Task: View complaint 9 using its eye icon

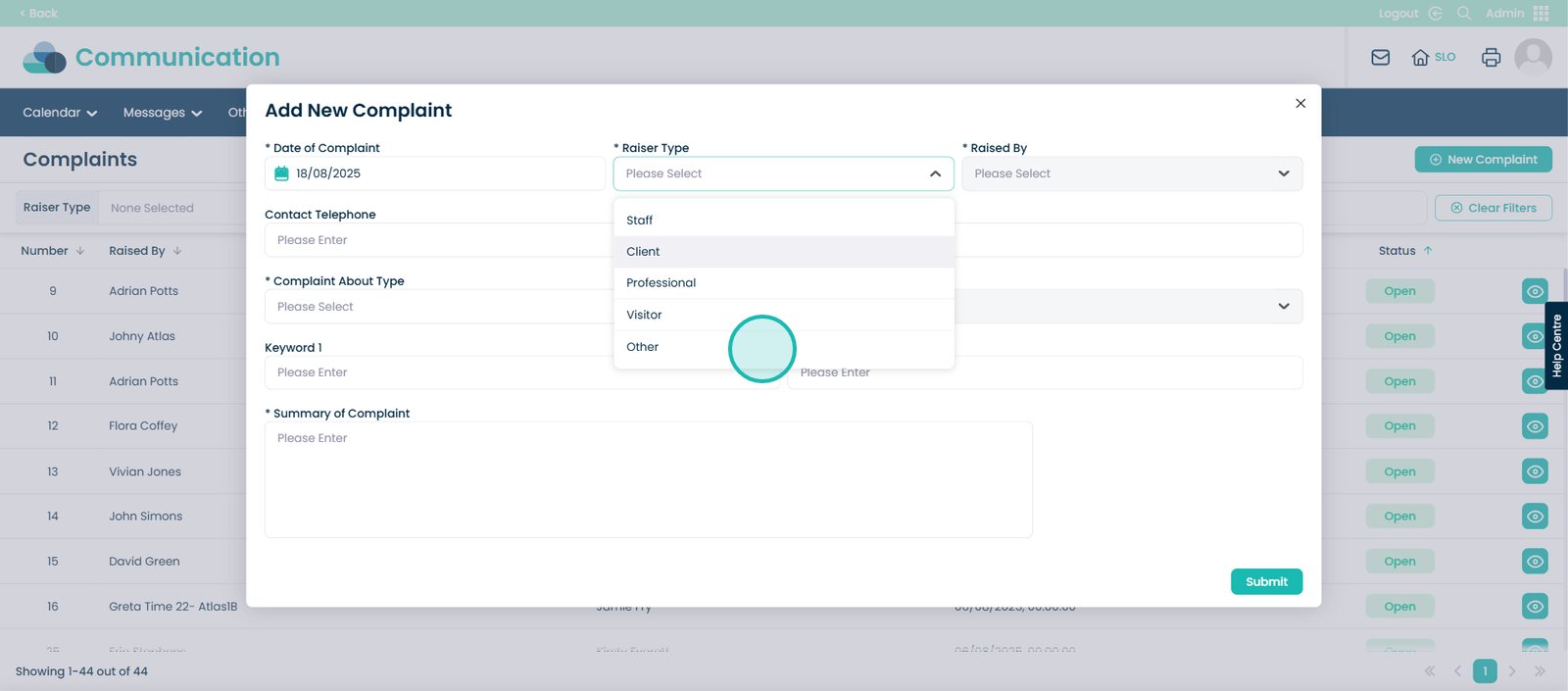Action: 1535,291
